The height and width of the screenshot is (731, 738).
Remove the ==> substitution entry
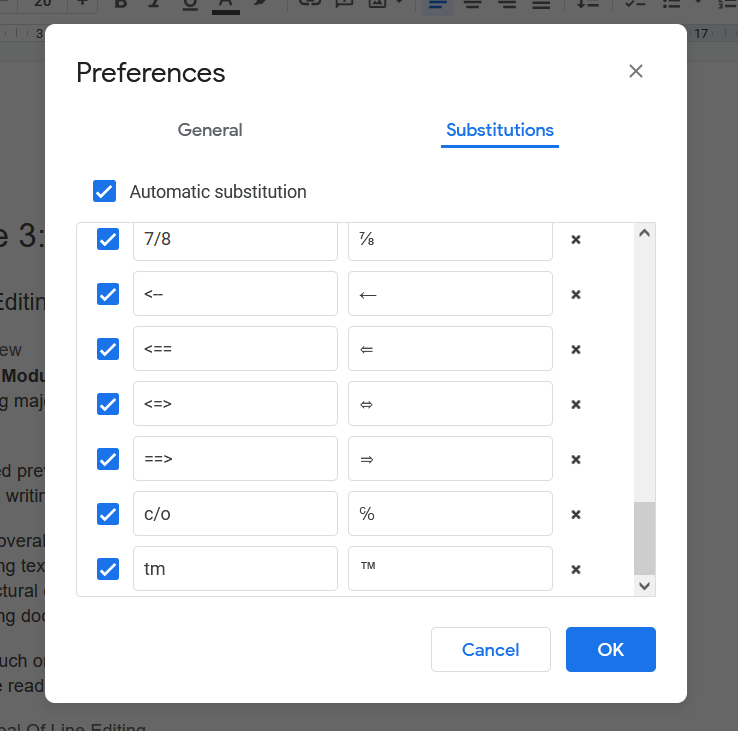pos(575,459)
